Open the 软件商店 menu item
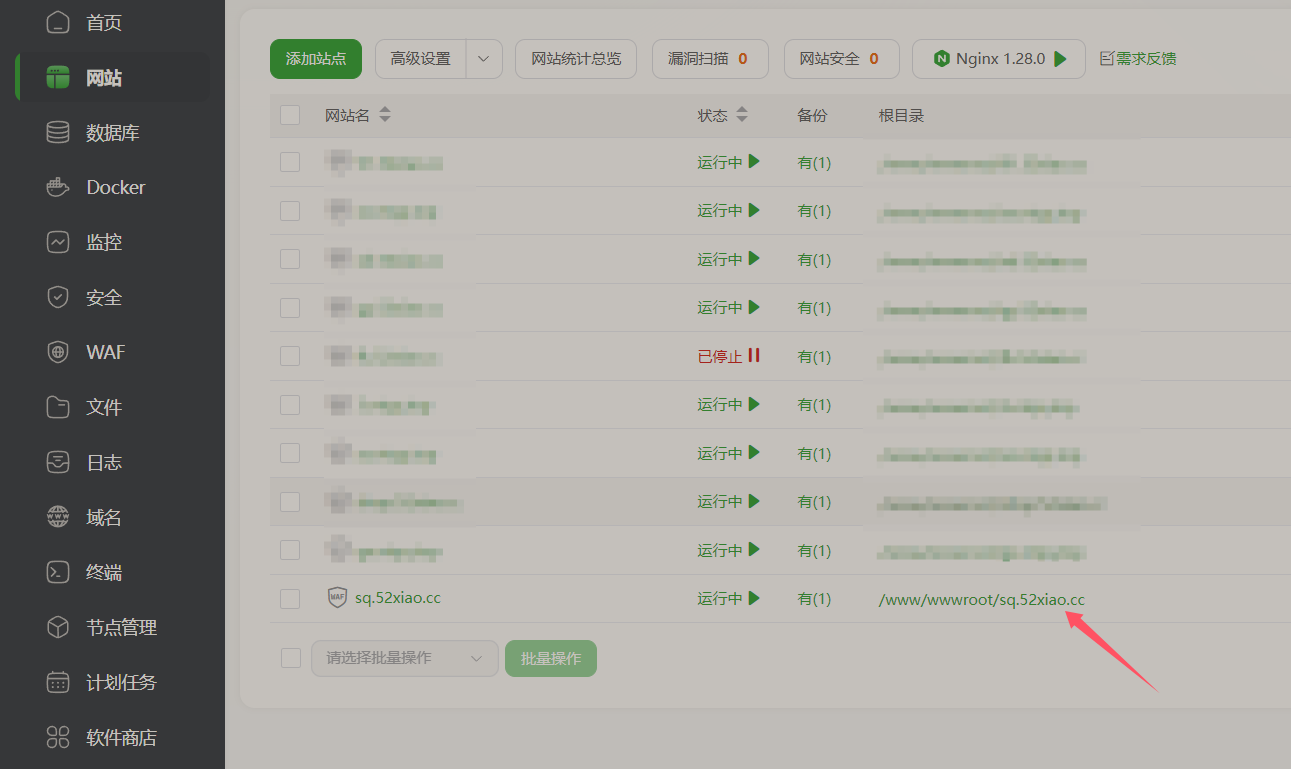The image size is (1291, 769). point(121,737)
